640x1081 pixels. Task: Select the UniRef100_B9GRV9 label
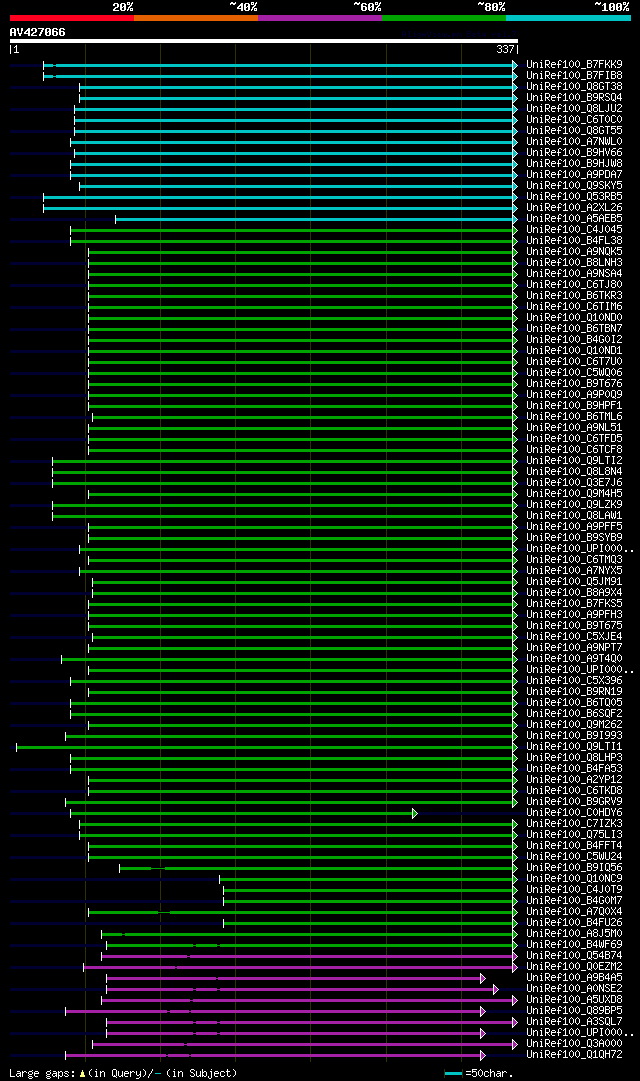(574, 802)
